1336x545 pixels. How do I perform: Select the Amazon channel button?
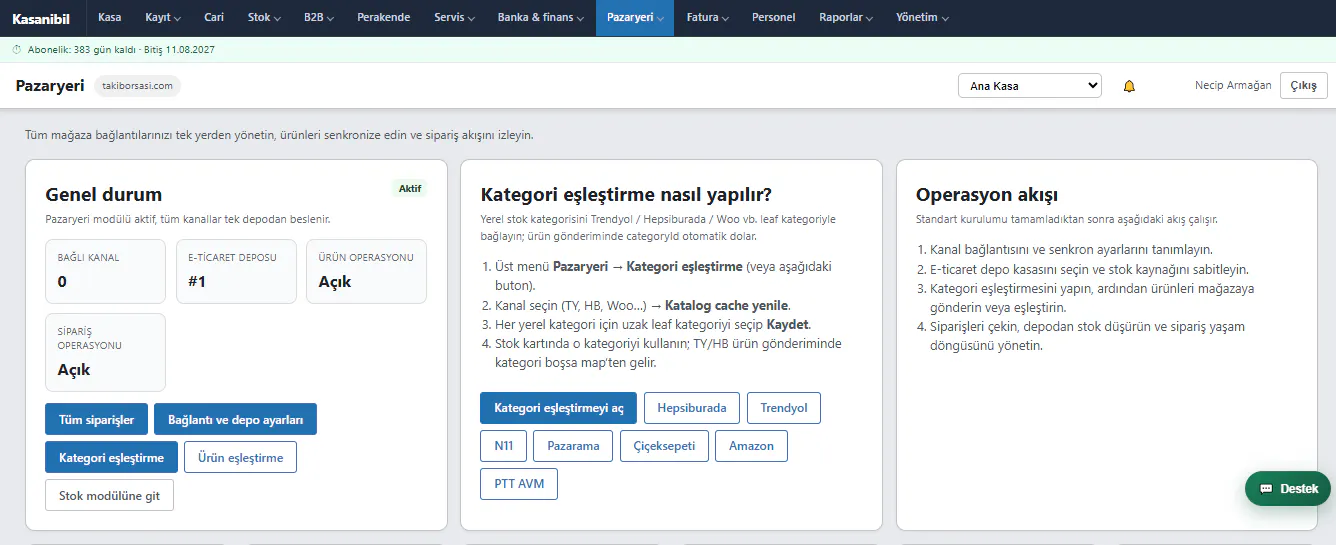point(751,446)
